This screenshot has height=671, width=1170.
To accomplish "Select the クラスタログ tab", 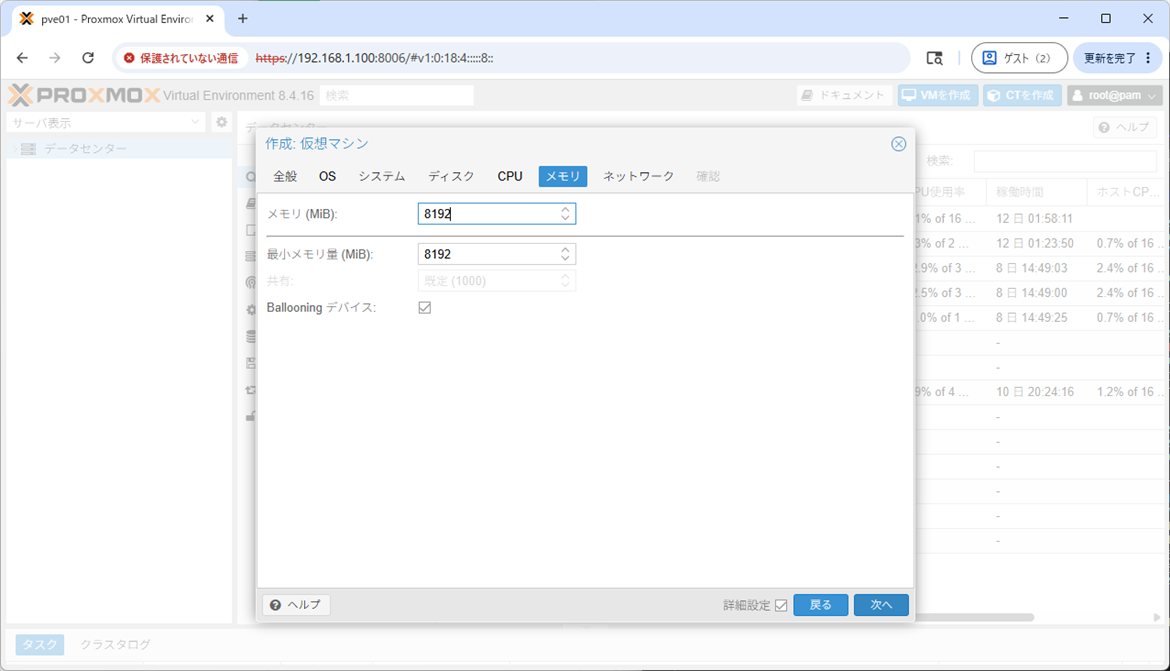I will point(115,644).
